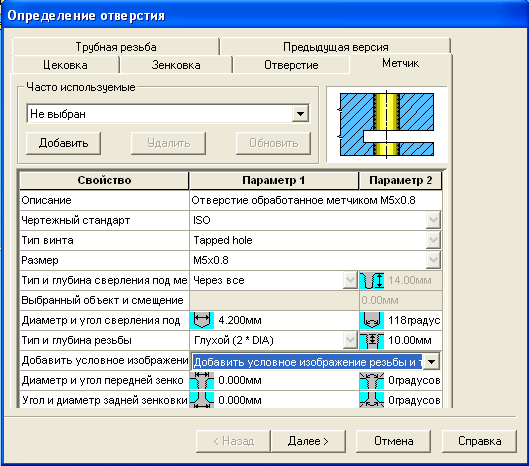
Task: Click the front countersink angle icon
Action: point(372,381)
